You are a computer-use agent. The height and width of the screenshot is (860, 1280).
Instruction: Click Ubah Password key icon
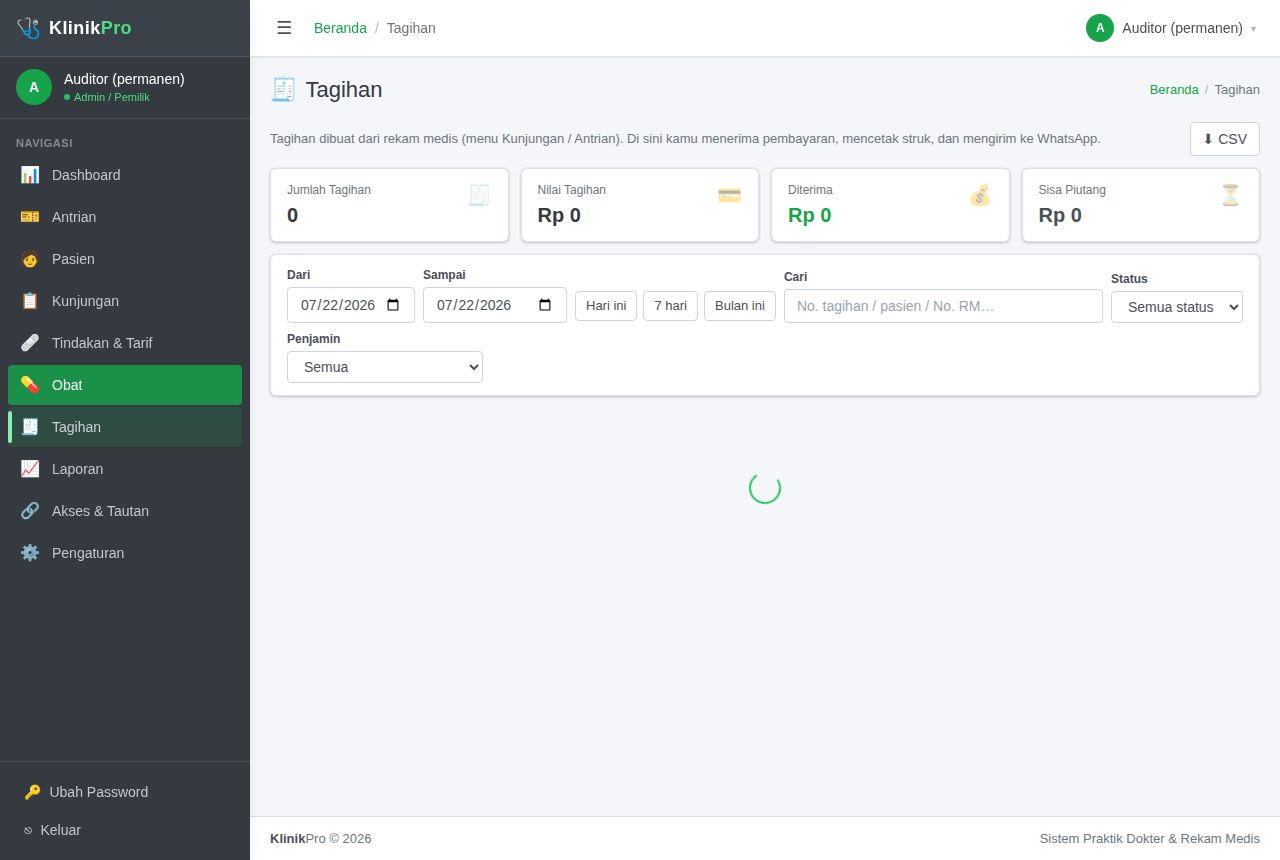point(32,792)
